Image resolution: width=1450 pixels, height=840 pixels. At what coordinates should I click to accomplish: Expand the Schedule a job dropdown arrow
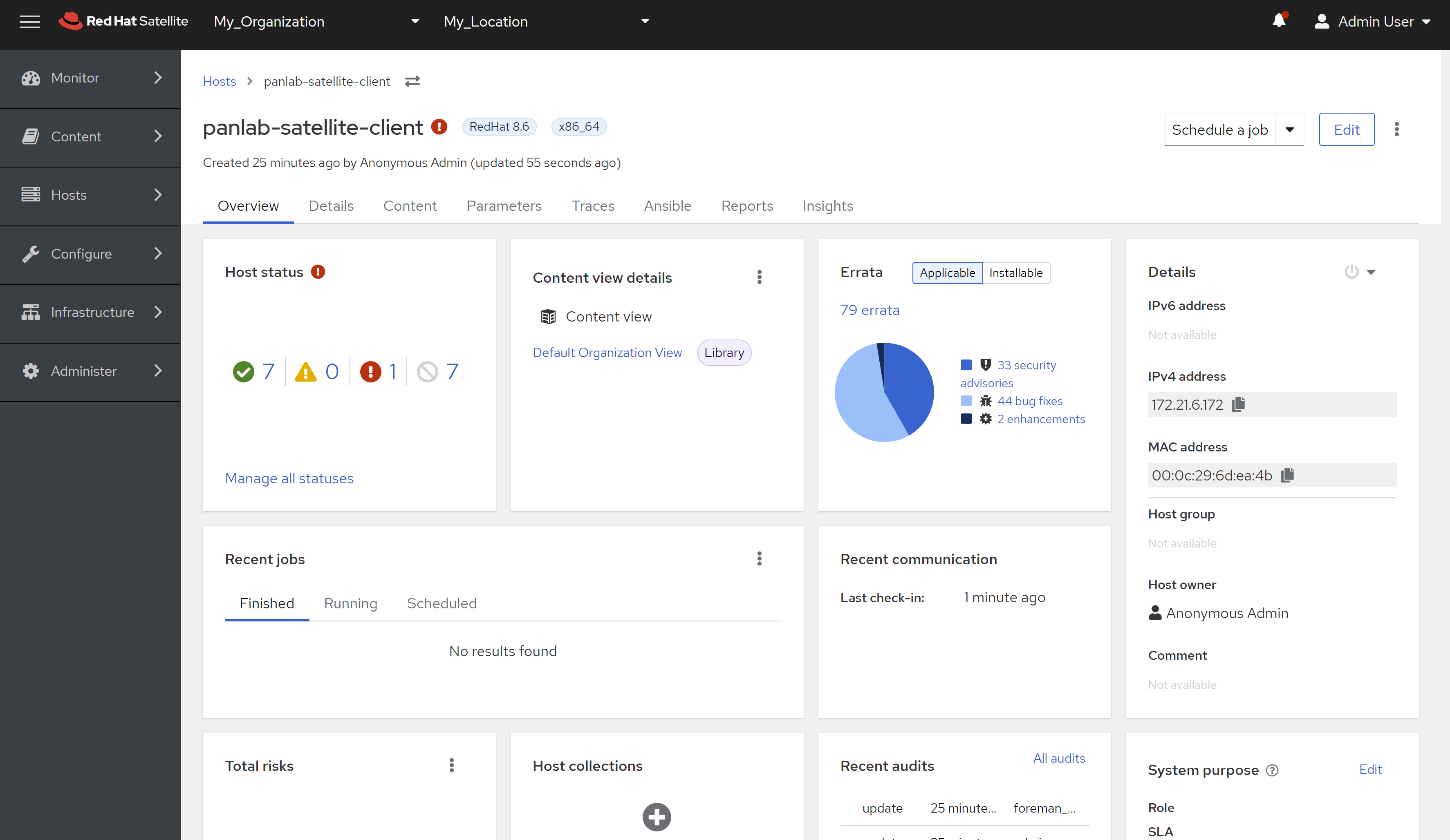tap(1289, 130)
